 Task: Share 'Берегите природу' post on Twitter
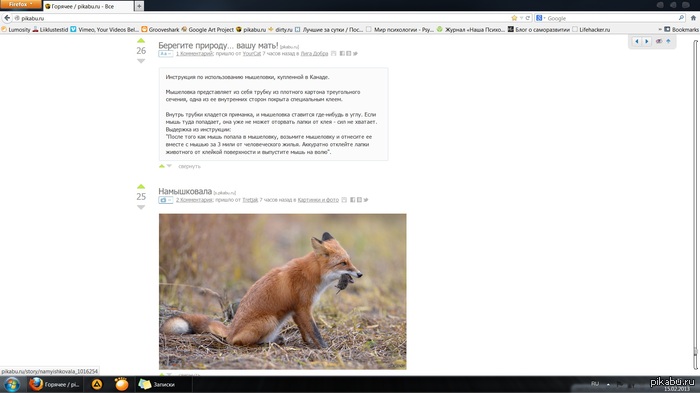(x=355, y=54)
